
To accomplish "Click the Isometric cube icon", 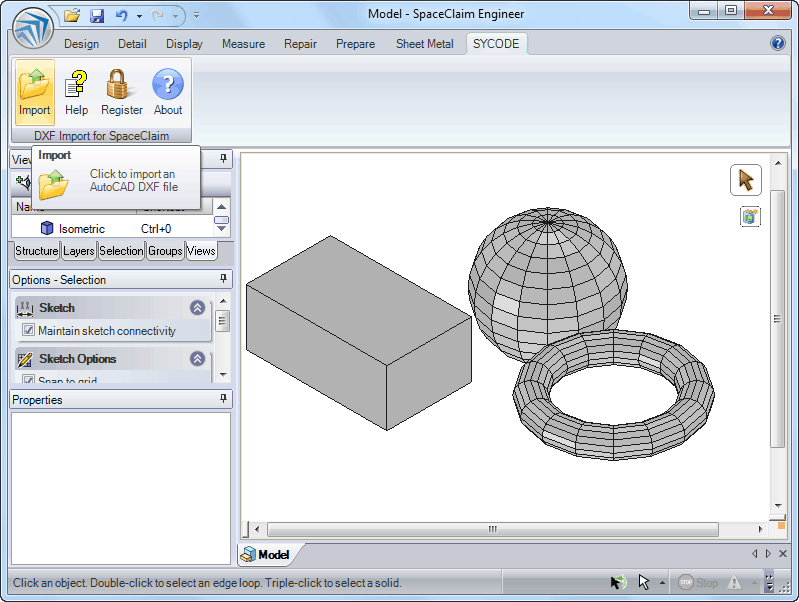I will pos(47,228).
